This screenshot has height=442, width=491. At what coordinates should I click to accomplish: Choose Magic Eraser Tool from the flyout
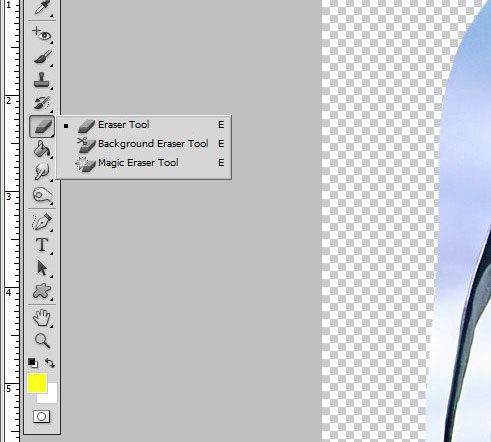coord(144,163)
